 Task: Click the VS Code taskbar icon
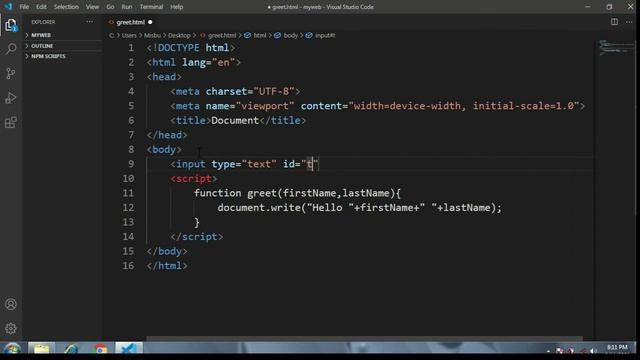tap(129, 349)
